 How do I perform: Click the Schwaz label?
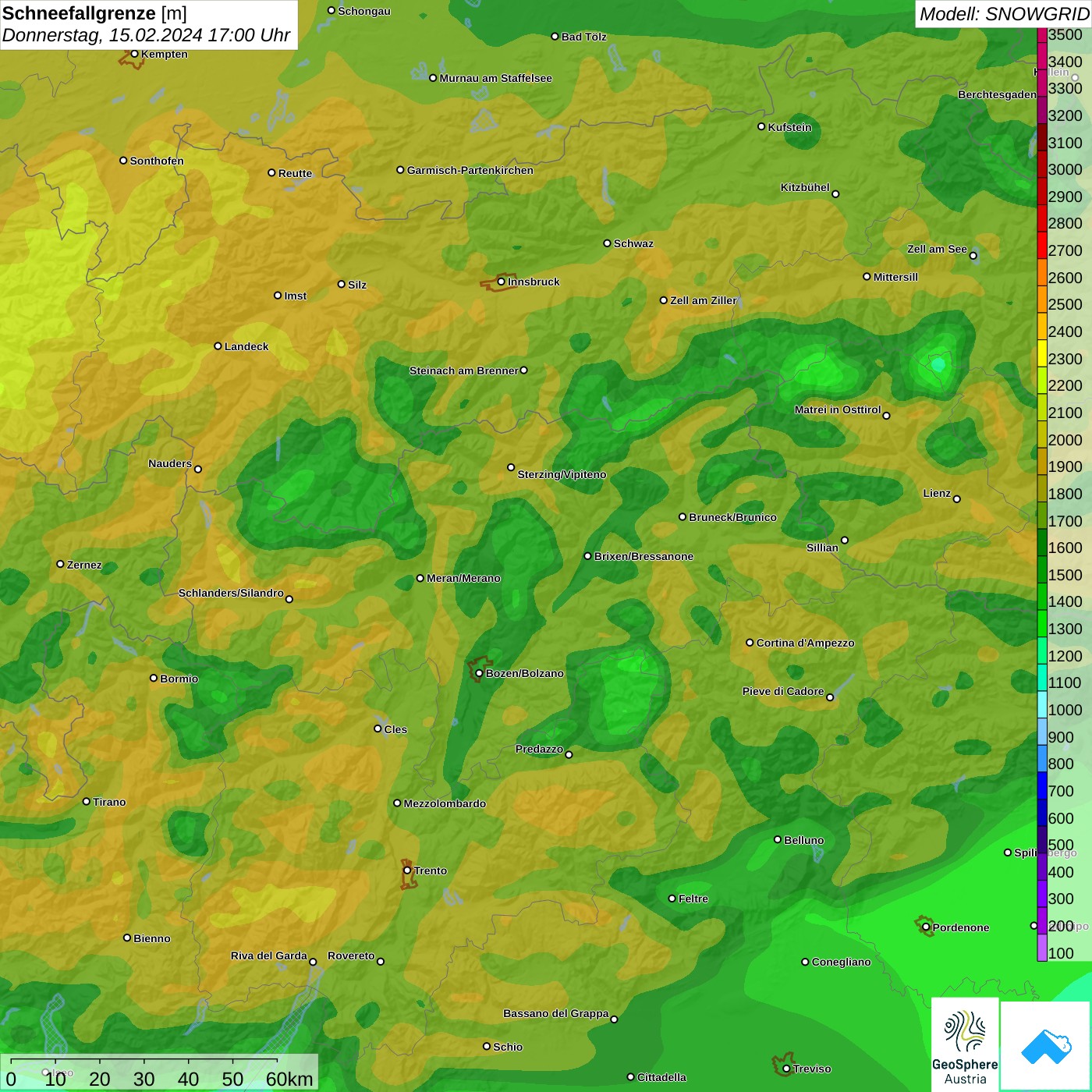pyautogui.click(x=633, y=243)
